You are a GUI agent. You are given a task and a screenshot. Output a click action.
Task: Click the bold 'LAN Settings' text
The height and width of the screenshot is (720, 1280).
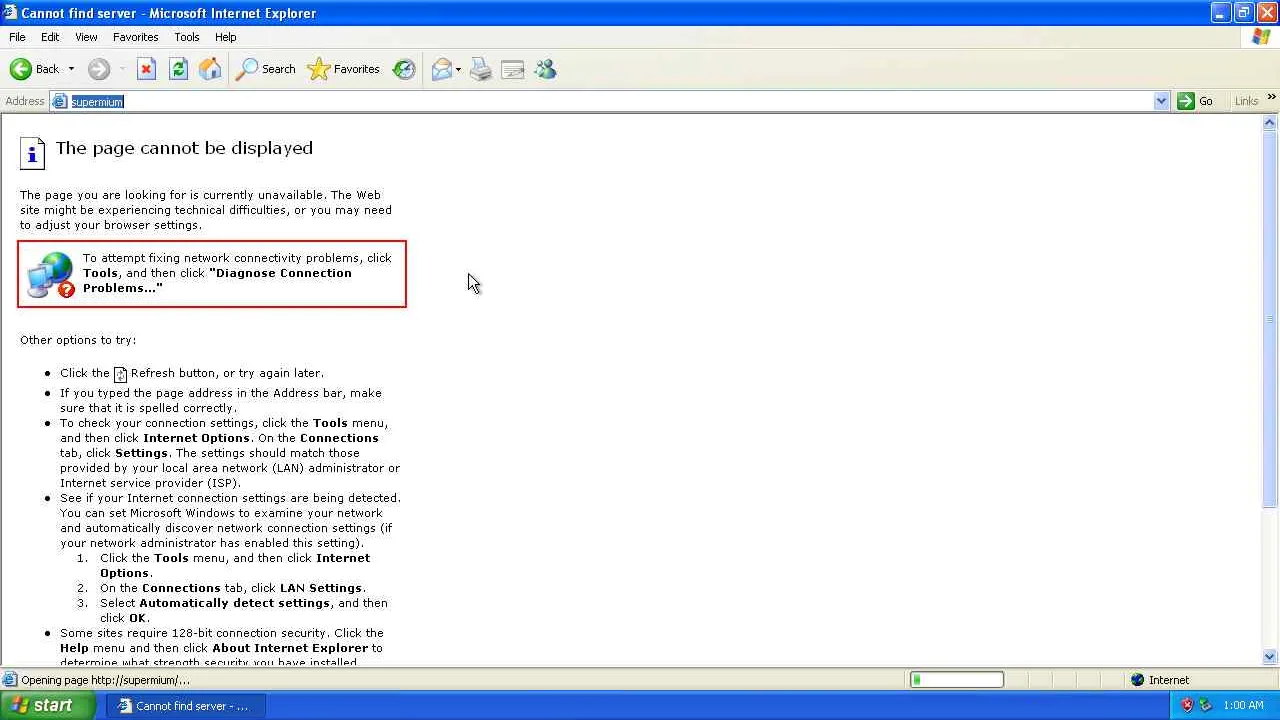point(320,588)
